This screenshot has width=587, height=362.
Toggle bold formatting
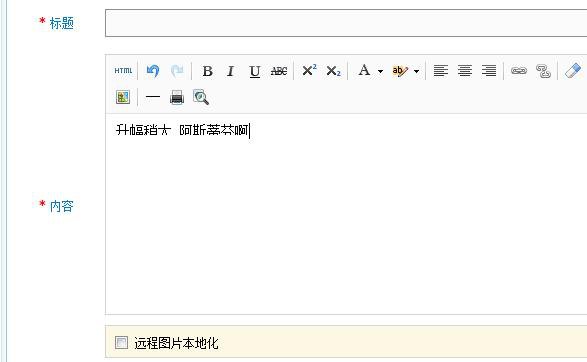pyautogui.click(x=207, y=70)
